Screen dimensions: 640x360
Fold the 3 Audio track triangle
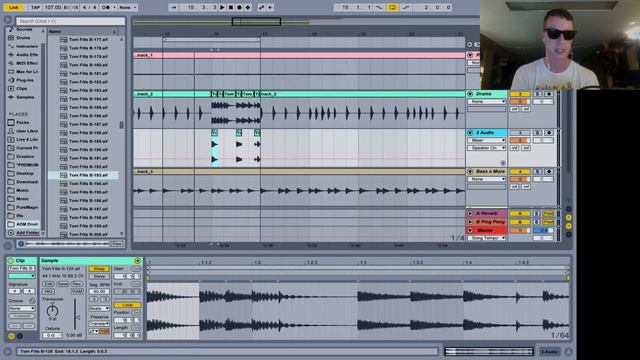click(470, 133)
